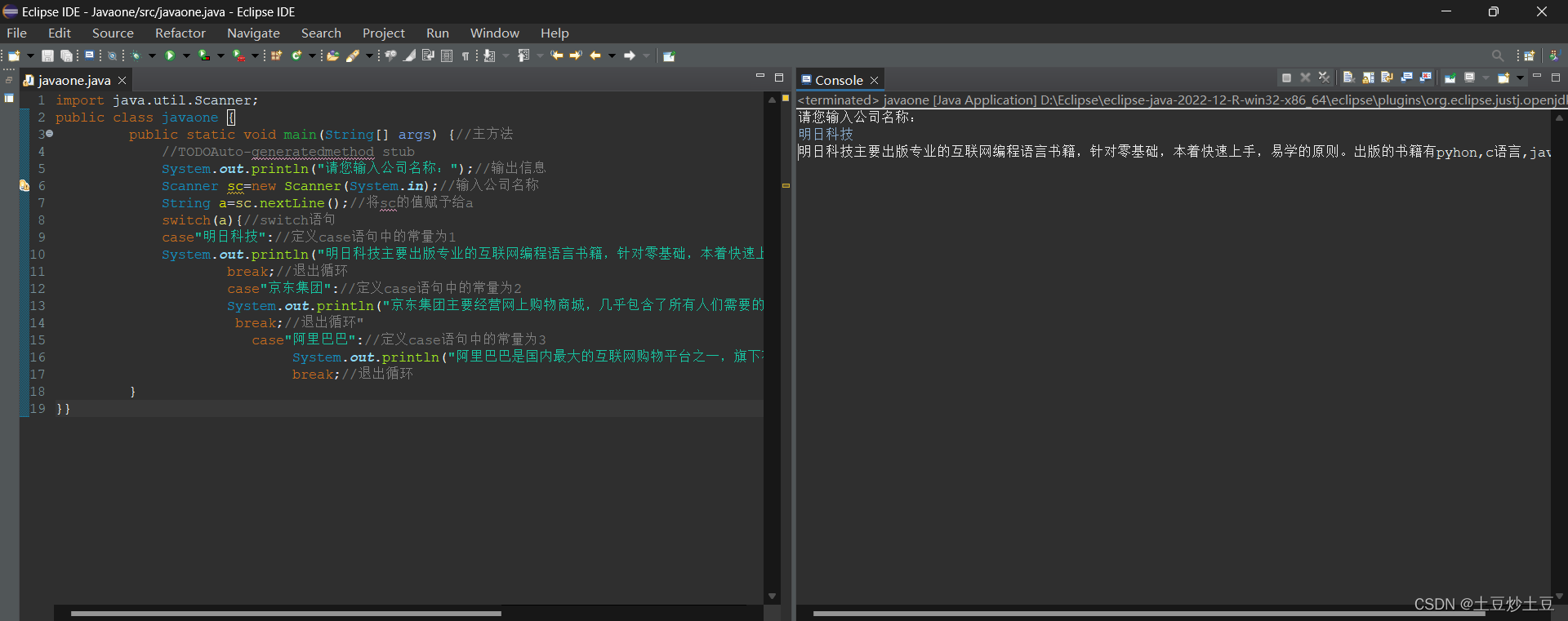
Task: Toggle editor Word Wrap
Action: point(428,55)
